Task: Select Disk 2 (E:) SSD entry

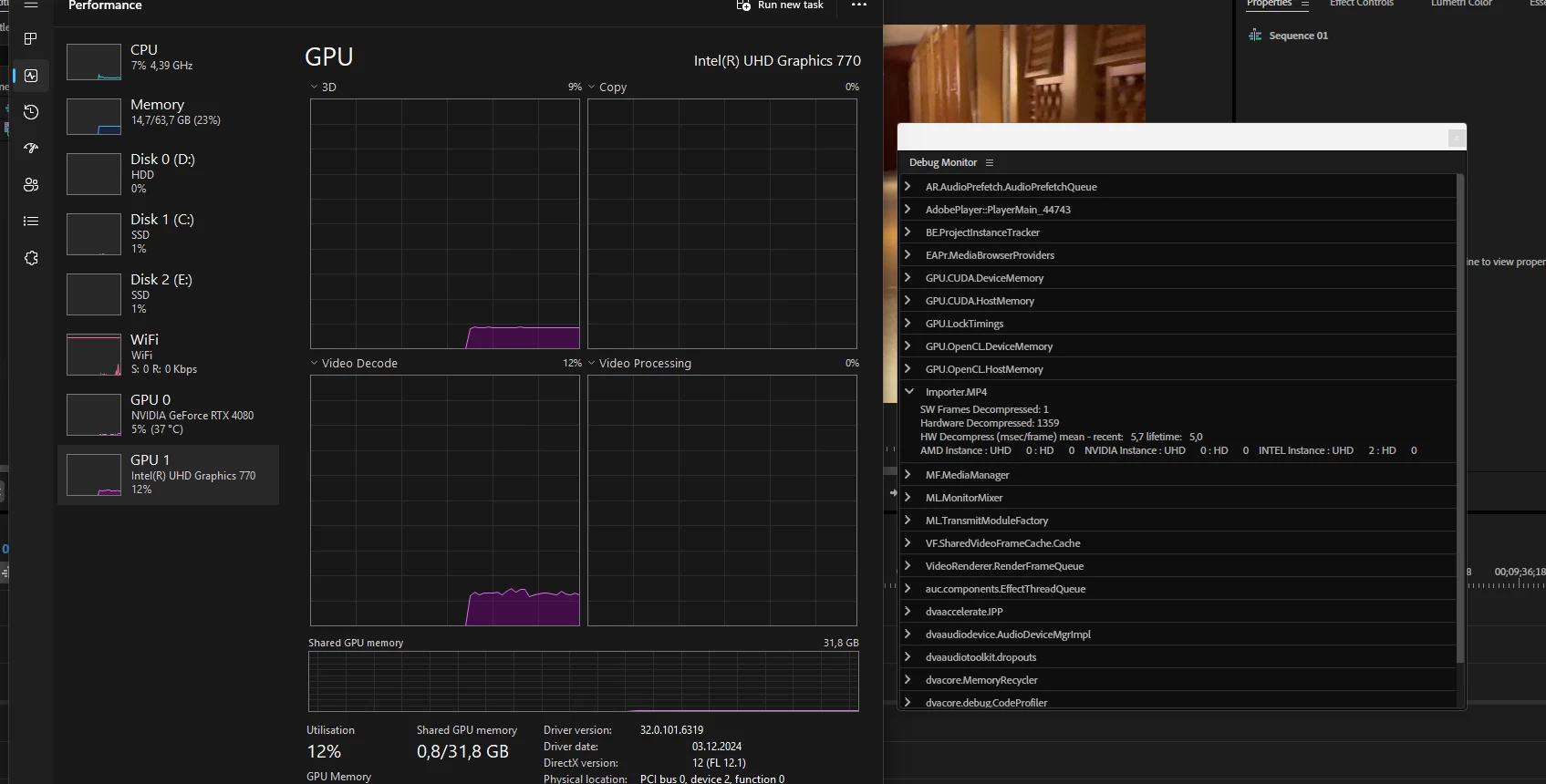Action: (168, 294)
